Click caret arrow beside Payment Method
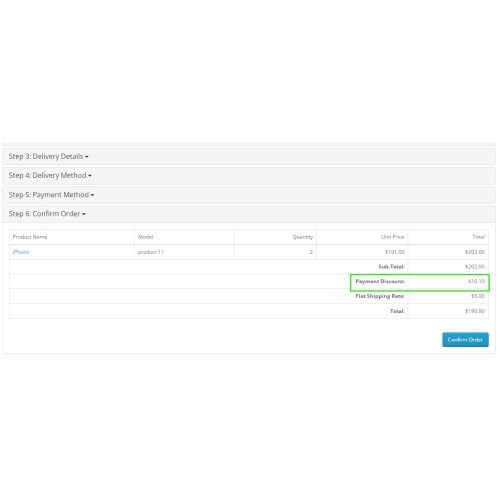The height and width of the screenshot is (500, 500). (x=92, y=195)
